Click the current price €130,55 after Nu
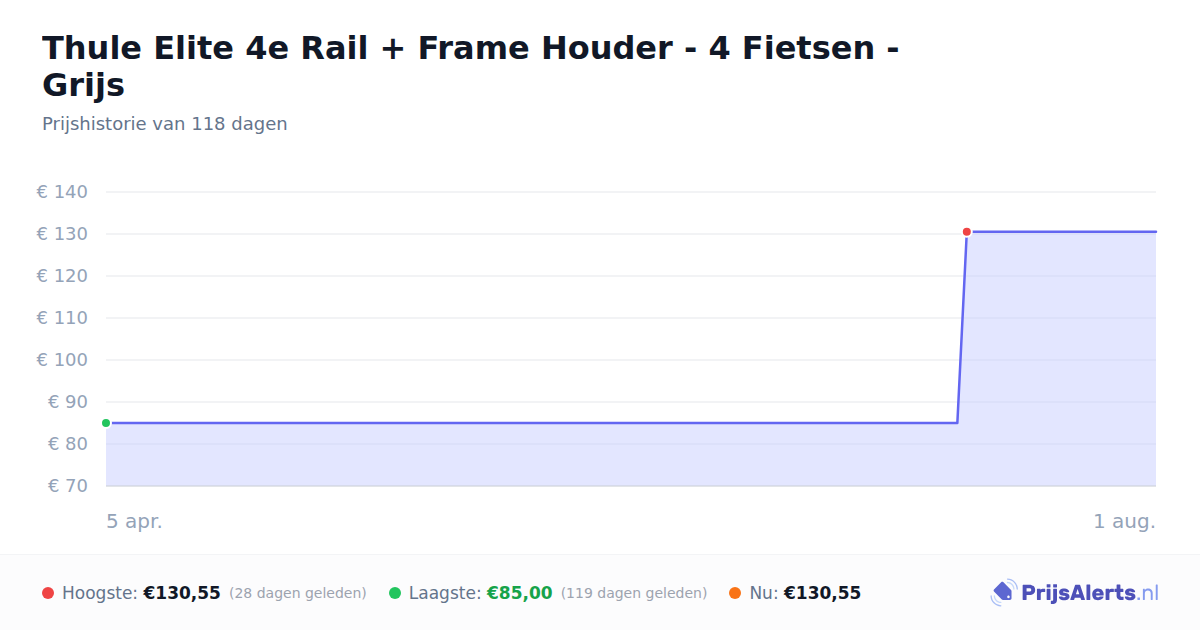 click(822, 593)
